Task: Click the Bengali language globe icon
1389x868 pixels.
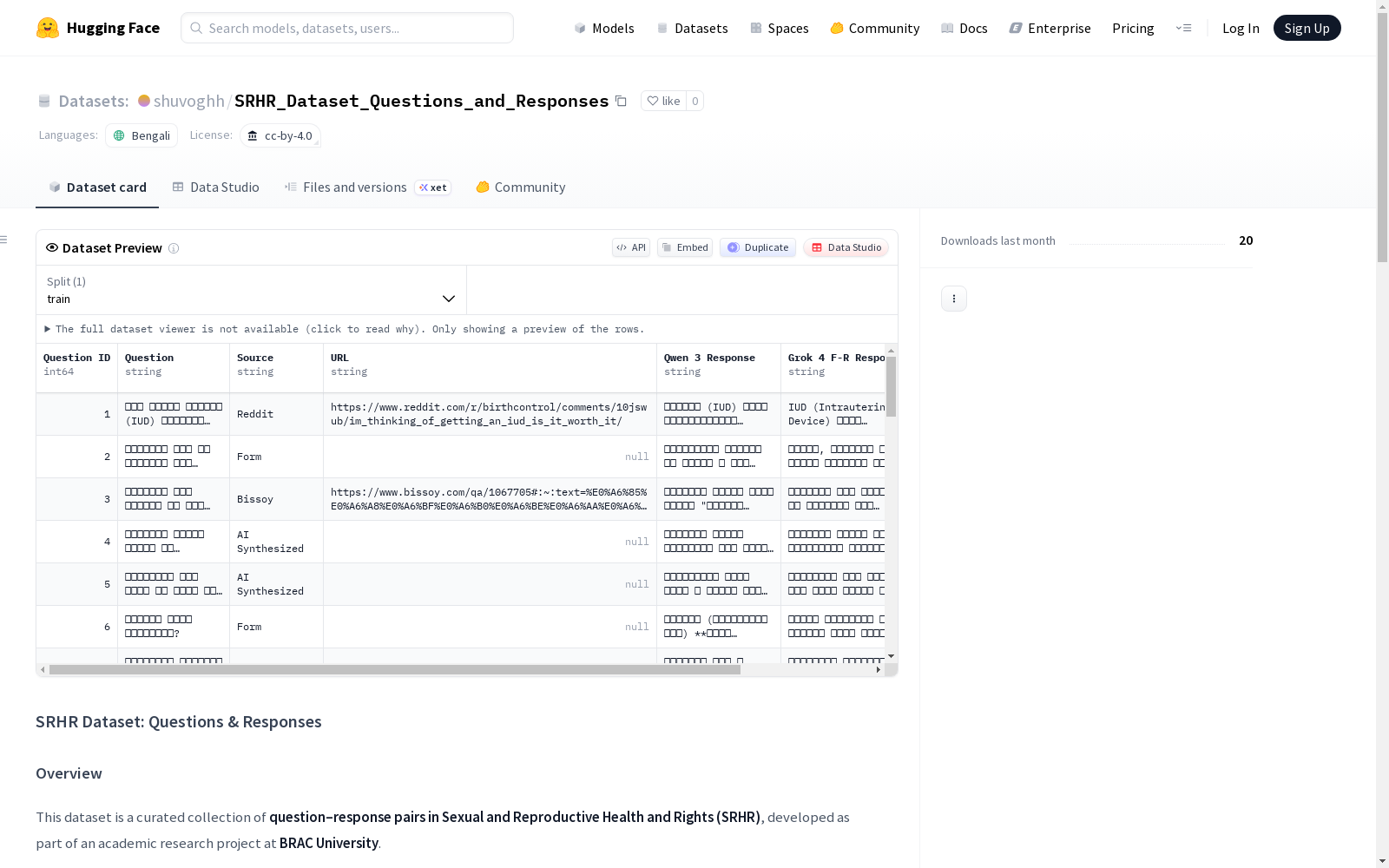Action: [120, 135]
